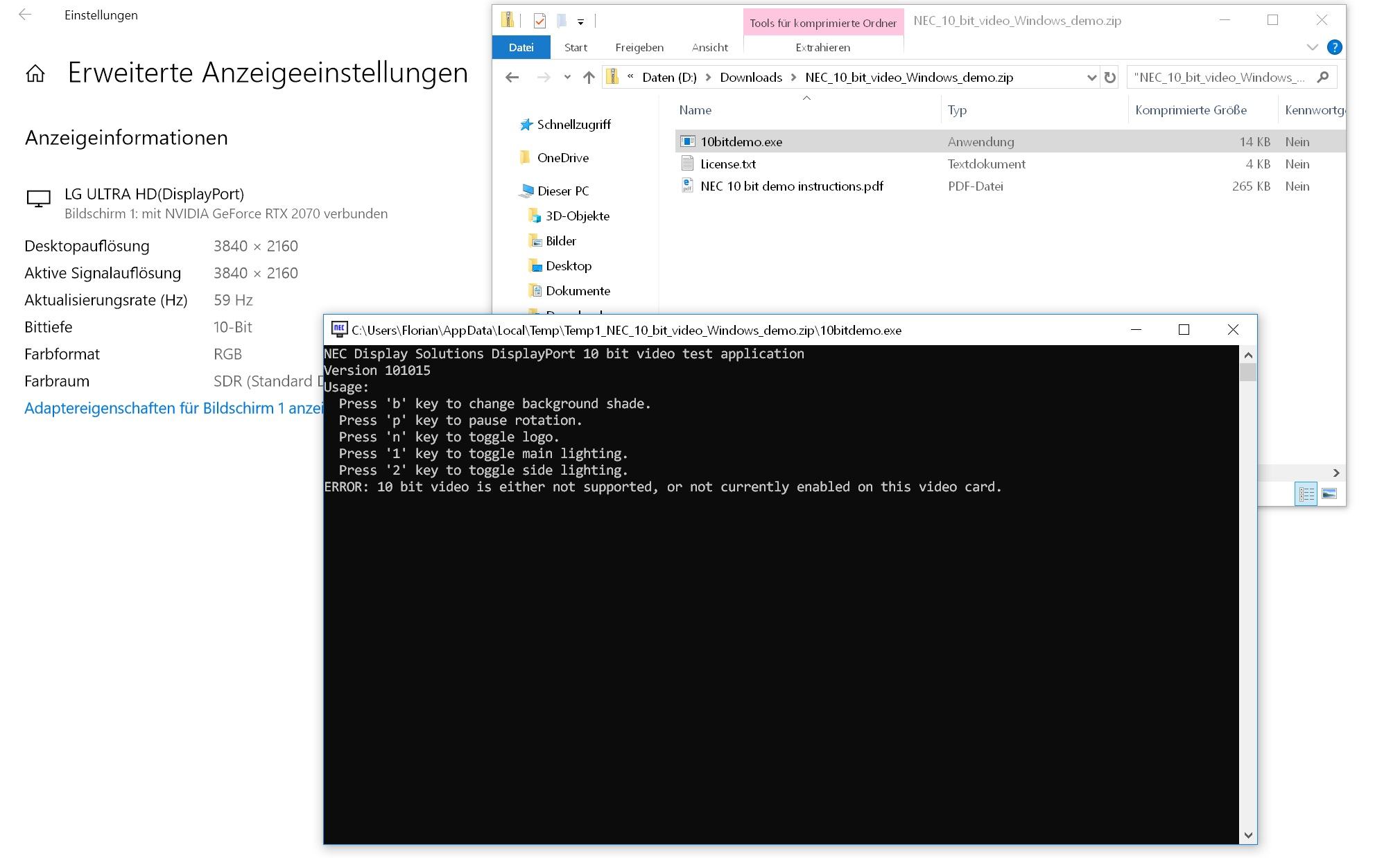Switch to details view layout icon

pyautogui.click(x=1306, y=493)
